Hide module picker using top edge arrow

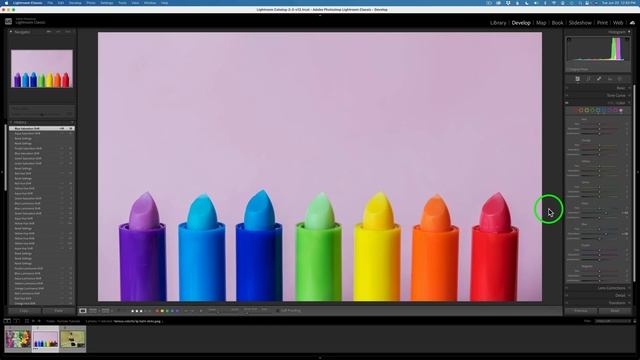click(320, 16)
